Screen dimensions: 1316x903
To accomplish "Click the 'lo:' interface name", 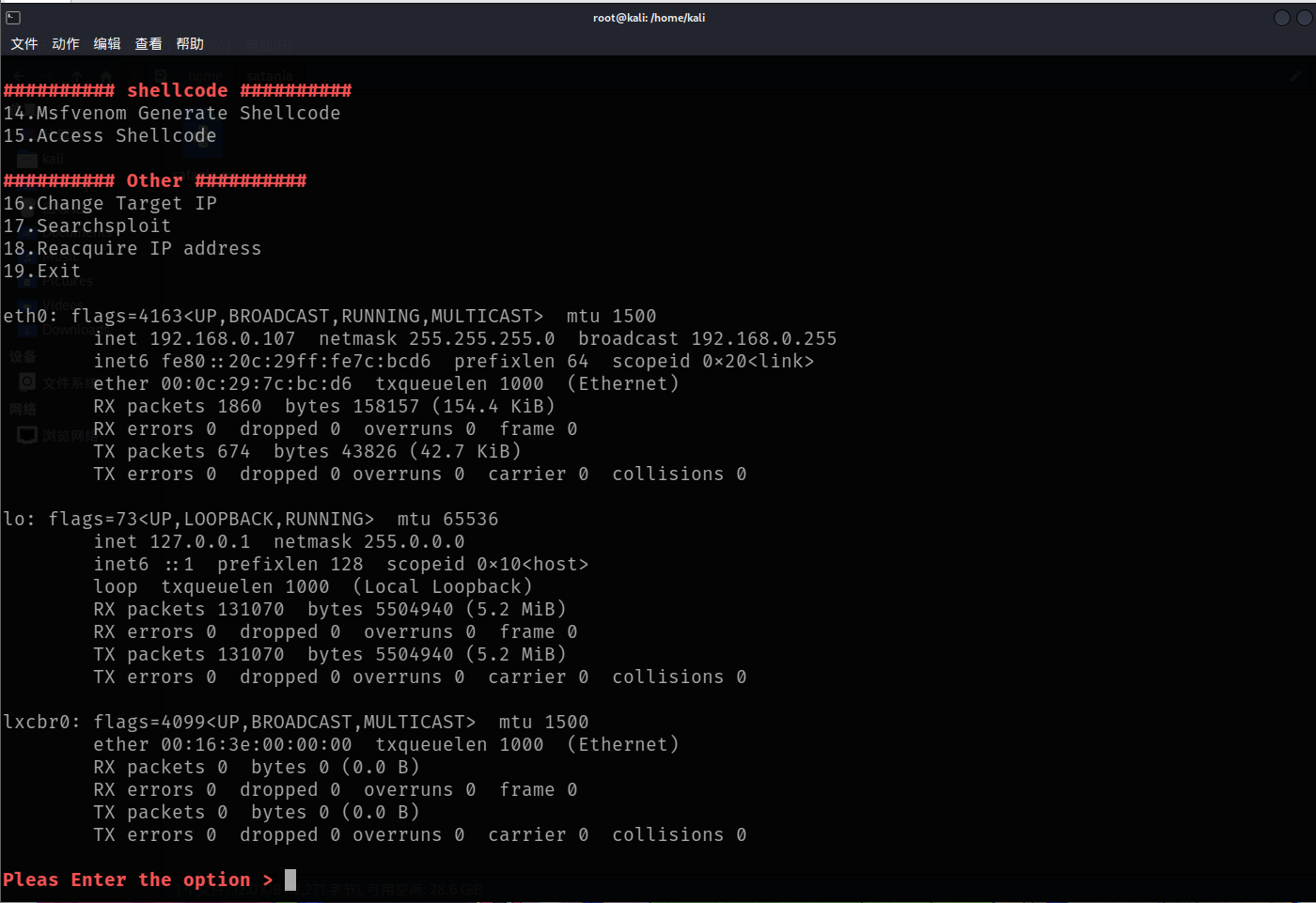I will 20,519.
